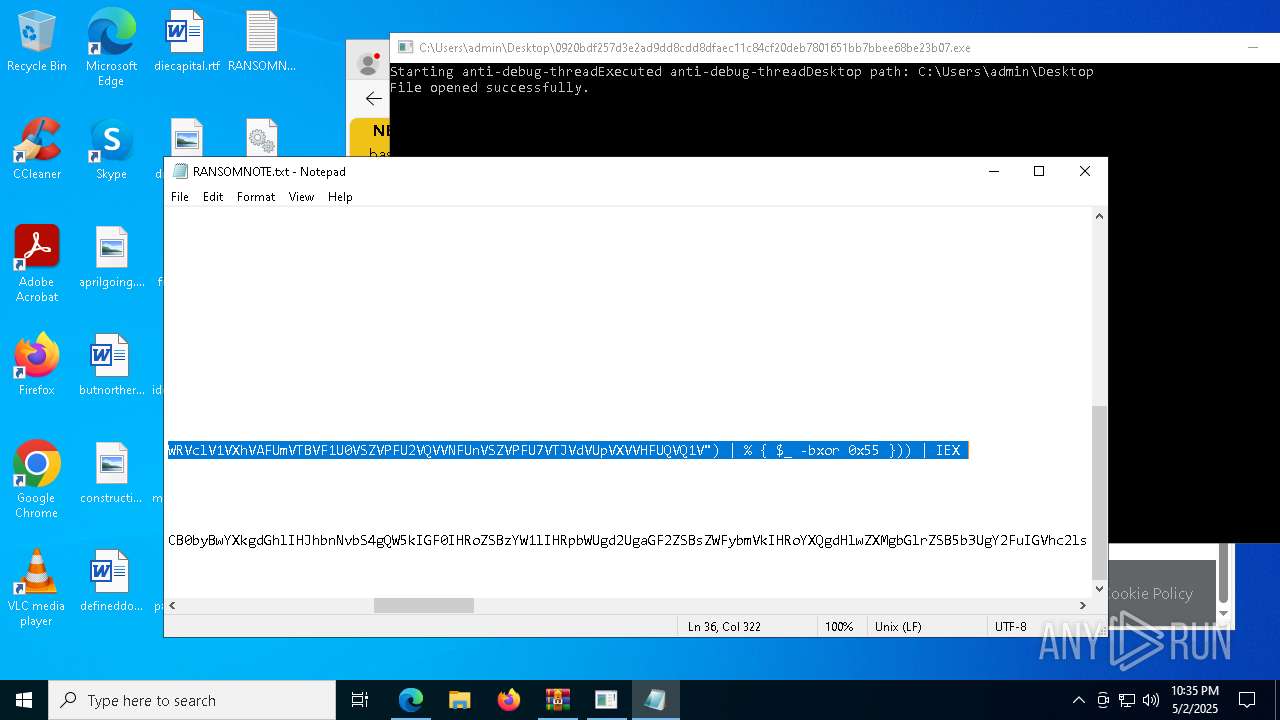The width and height of the screenshot is (1280, 720).
Task: Click the UTF-8 encoding status bar entry
Action: coord(1011,626)
